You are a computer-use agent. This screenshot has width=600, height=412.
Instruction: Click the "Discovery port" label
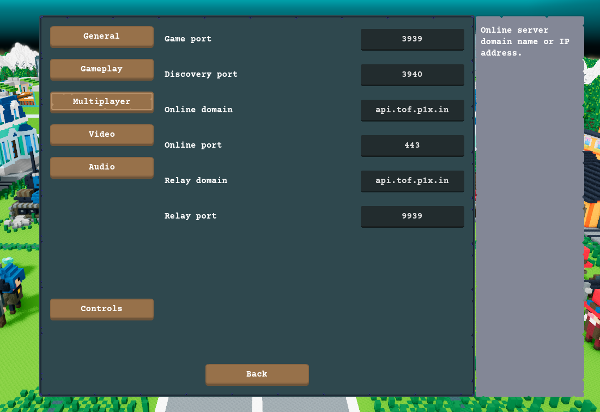pos(201,75)
